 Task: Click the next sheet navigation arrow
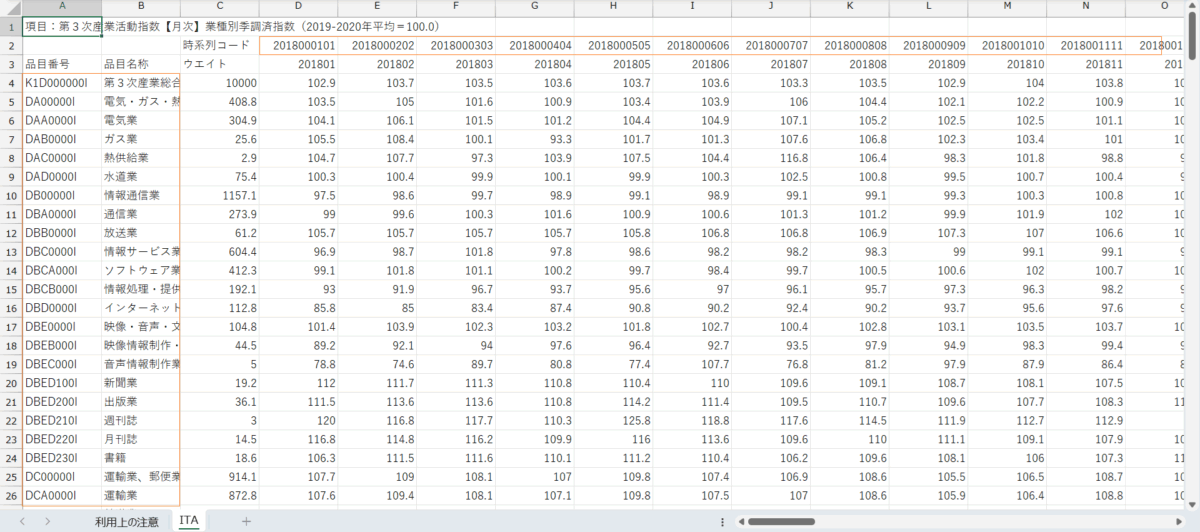[x=47, y=521]
